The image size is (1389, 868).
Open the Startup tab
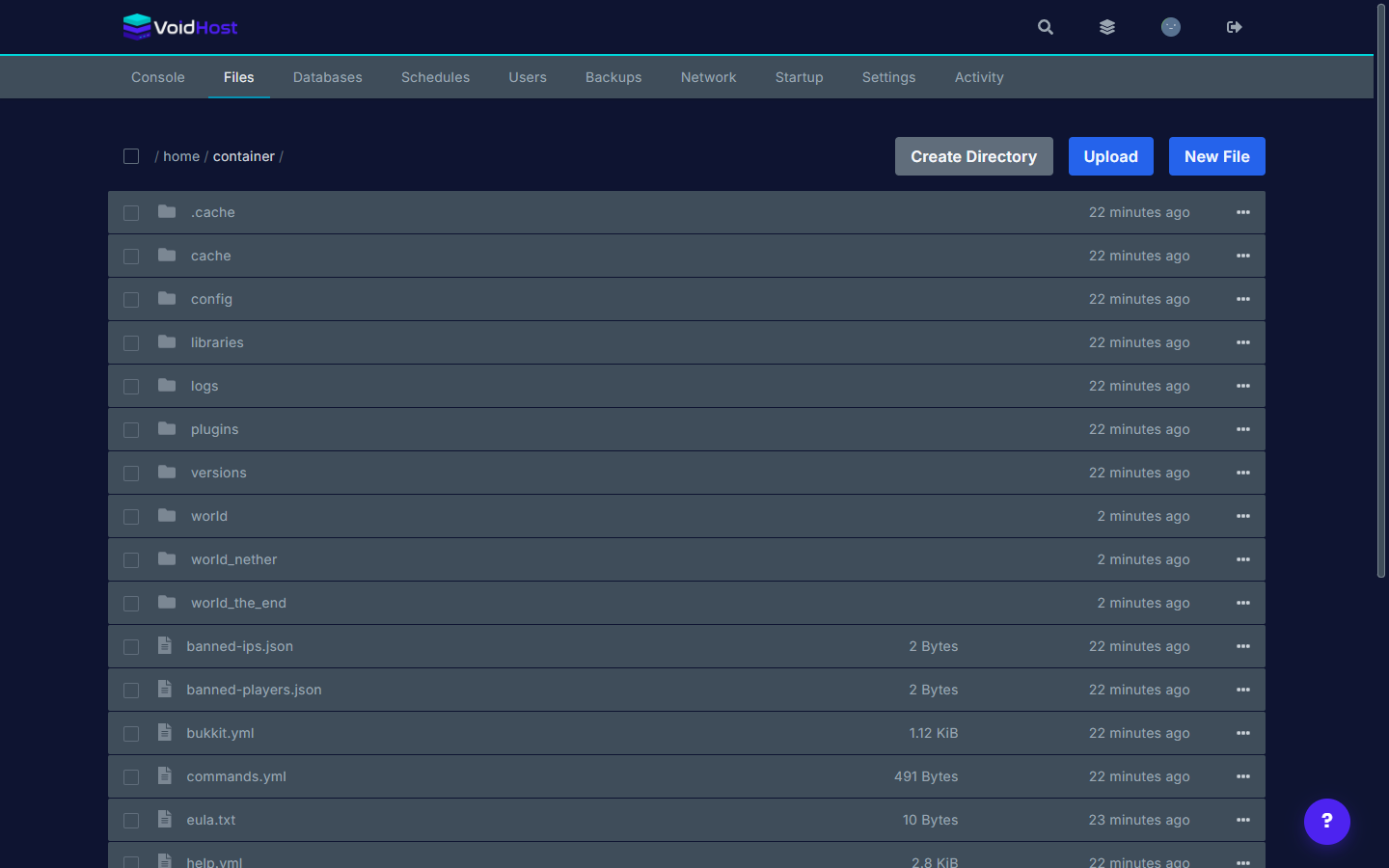(x=800, y=77)
